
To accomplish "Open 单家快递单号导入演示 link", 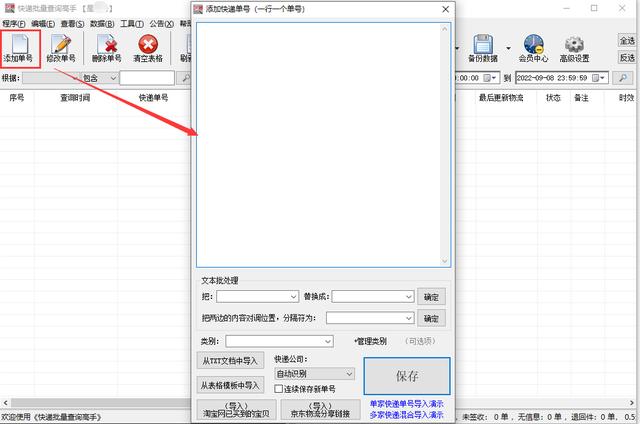I will pos(410,404).
